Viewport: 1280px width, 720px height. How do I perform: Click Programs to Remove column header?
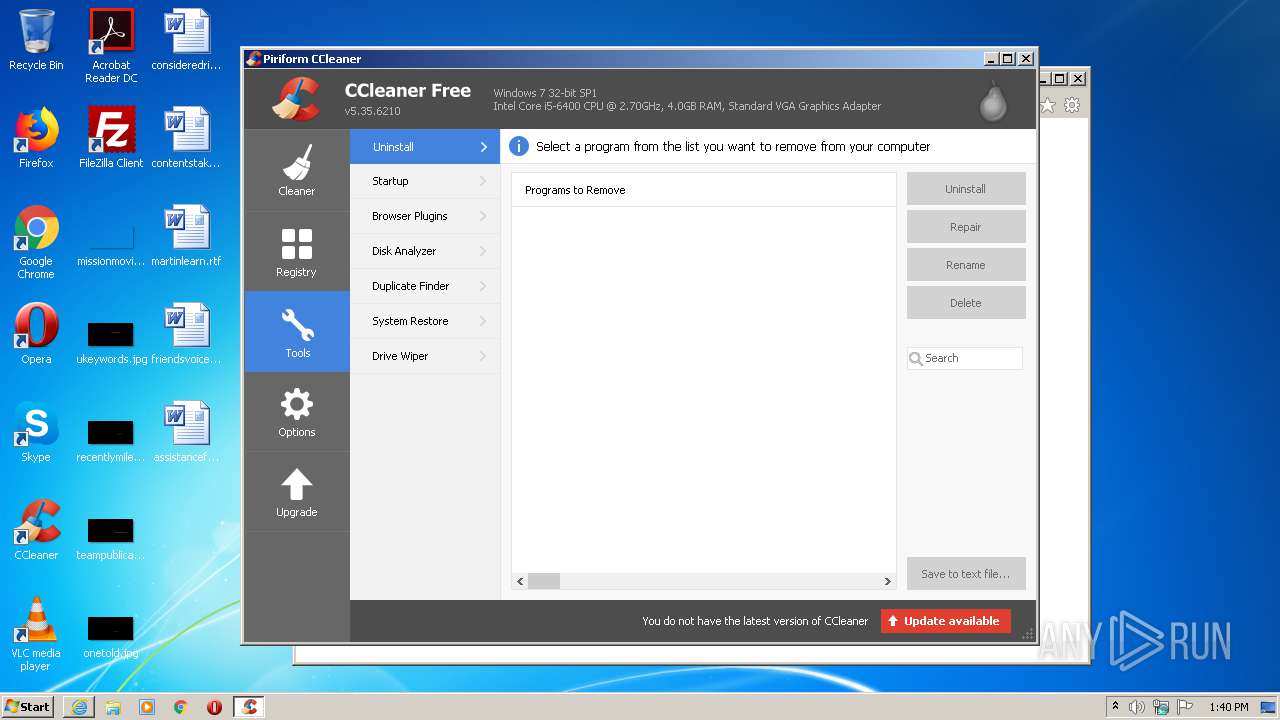point(704,190)
